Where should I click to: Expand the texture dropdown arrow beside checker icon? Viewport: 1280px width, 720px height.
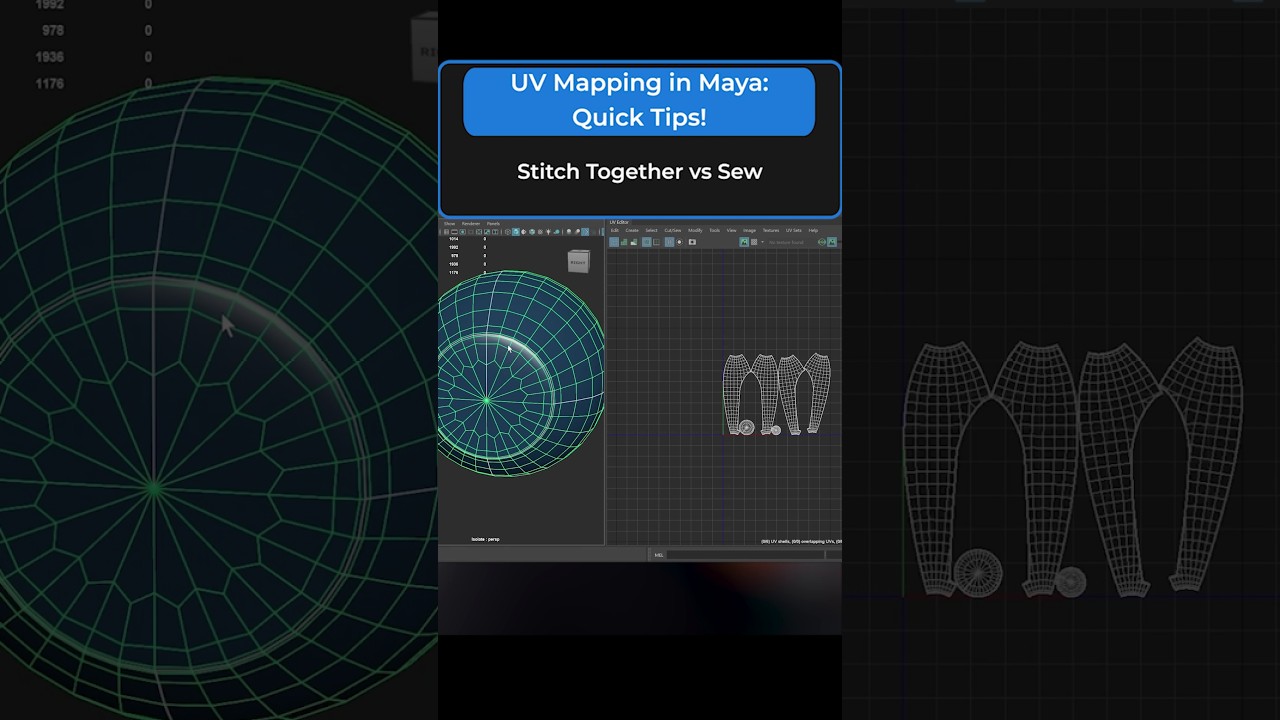(762, 242)
